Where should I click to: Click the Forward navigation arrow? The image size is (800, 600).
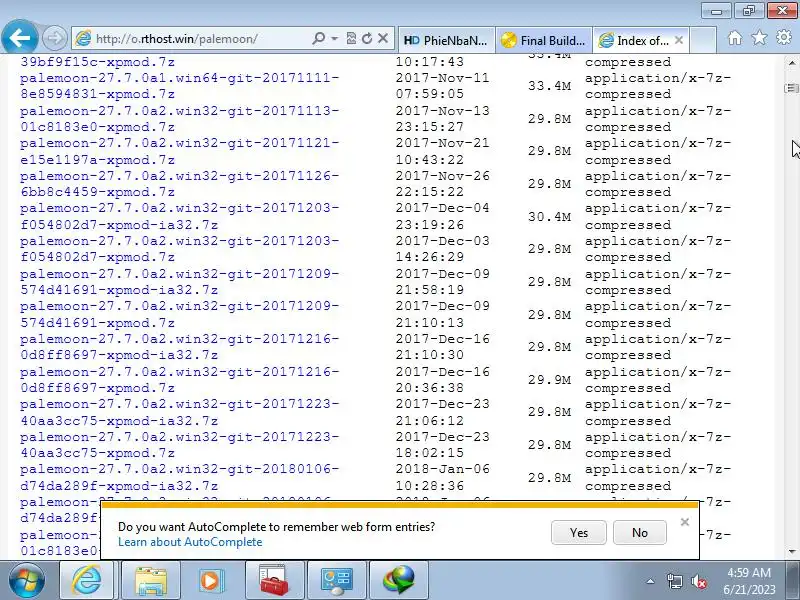55,38
